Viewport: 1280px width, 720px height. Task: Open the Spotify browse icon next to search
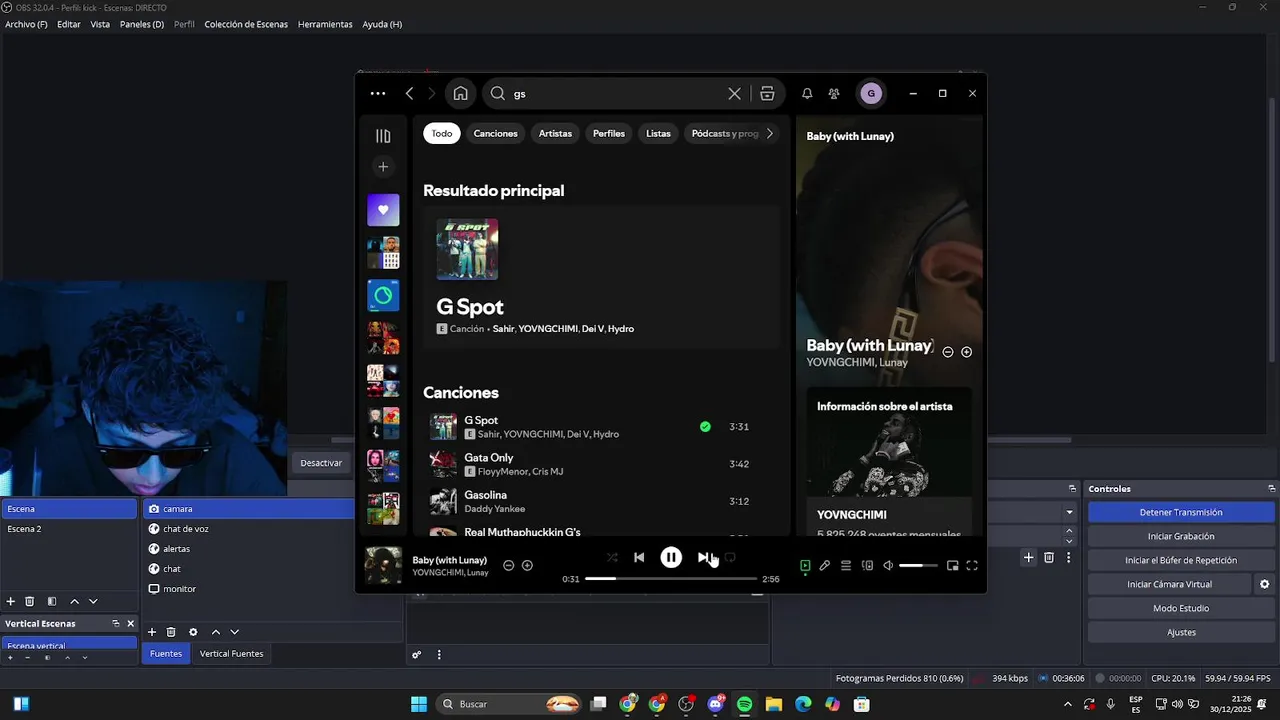pos(767,93)
